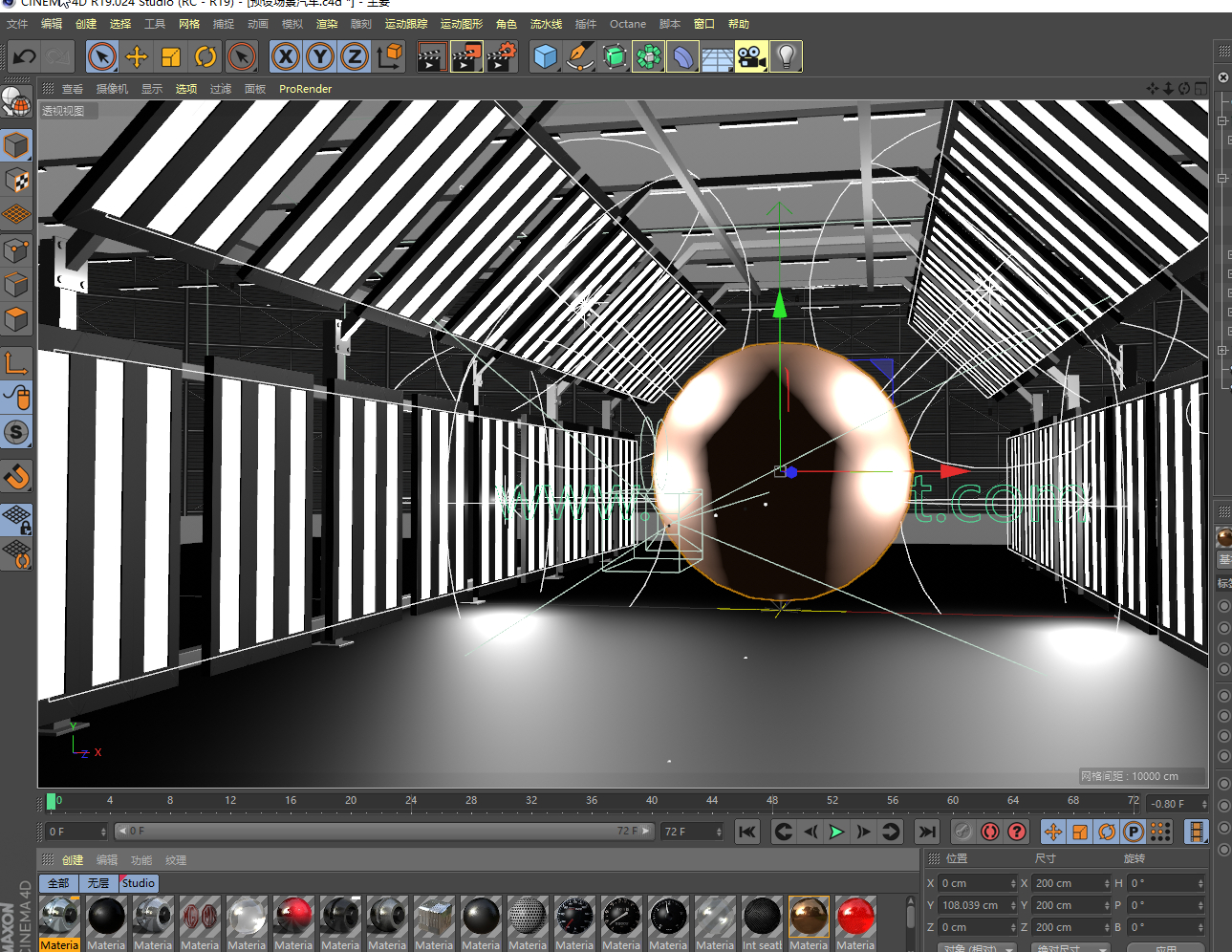Open Edit Render Settings gear clapperboard
This screenshot has width=1232, height=952.
[502, 57]
